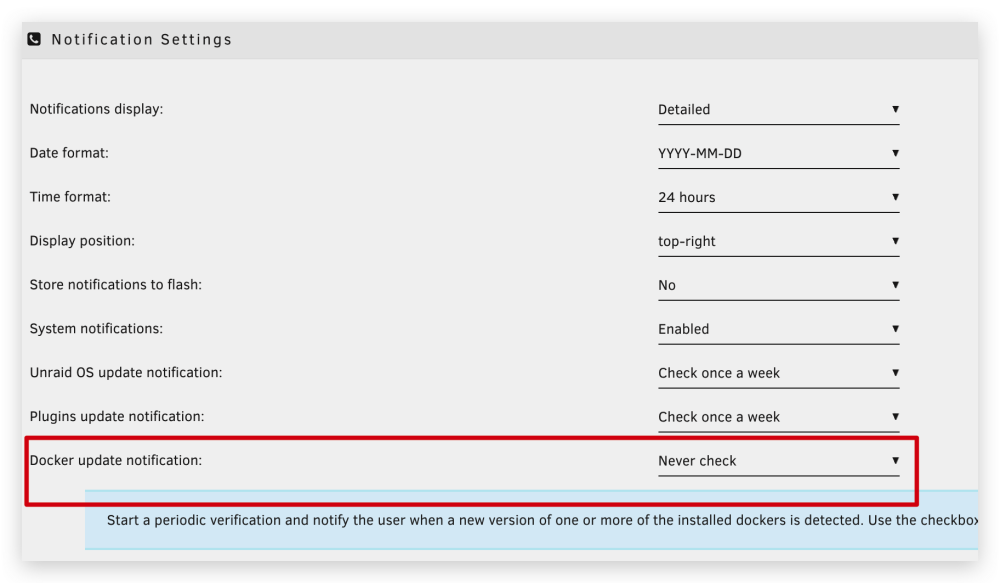Click the phone icon beside Notification Settings
The width and height of the screenshot is (1000, 583).
34,40
